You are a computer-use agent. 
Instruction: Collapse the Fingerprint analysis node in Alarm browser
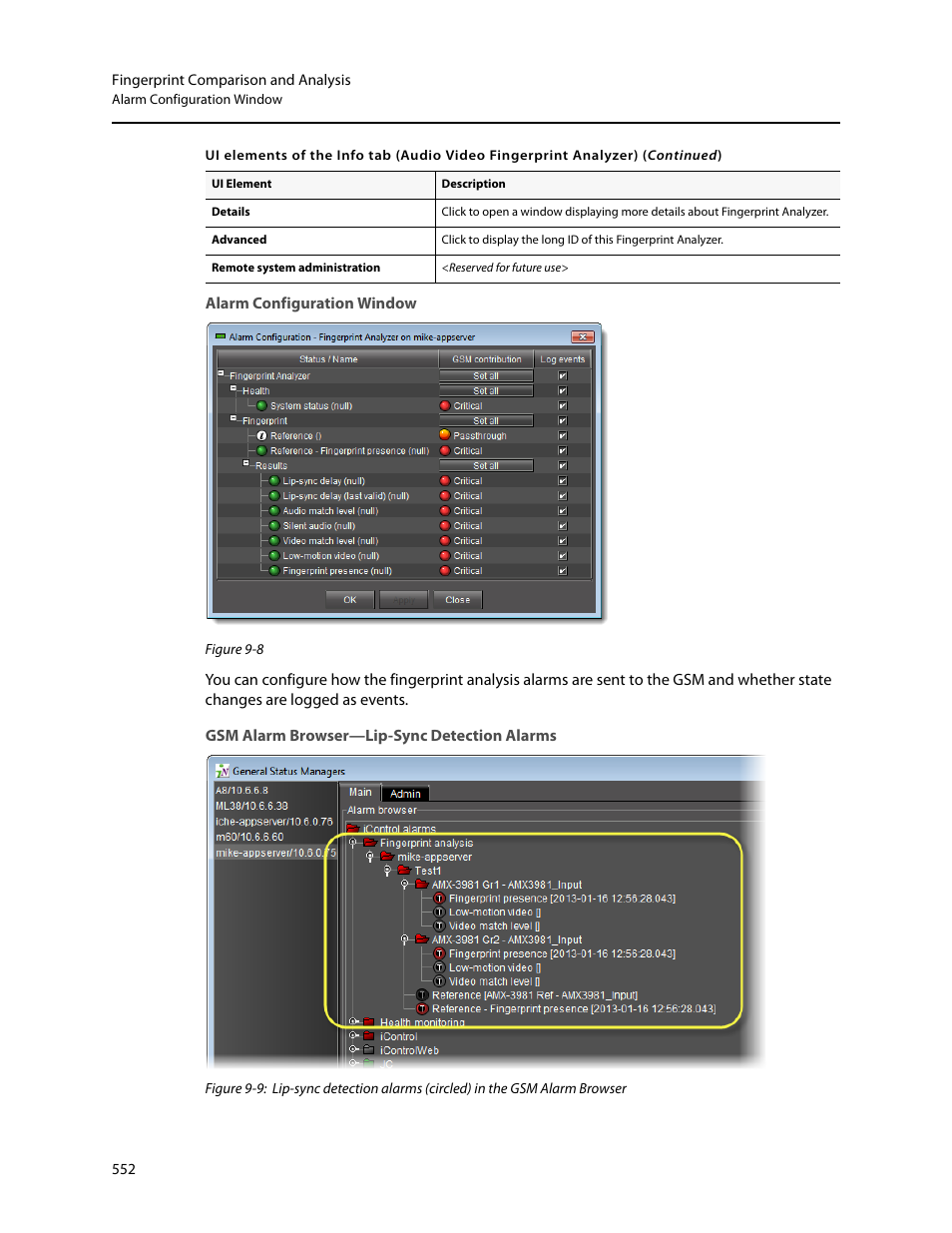coord(353,843)
